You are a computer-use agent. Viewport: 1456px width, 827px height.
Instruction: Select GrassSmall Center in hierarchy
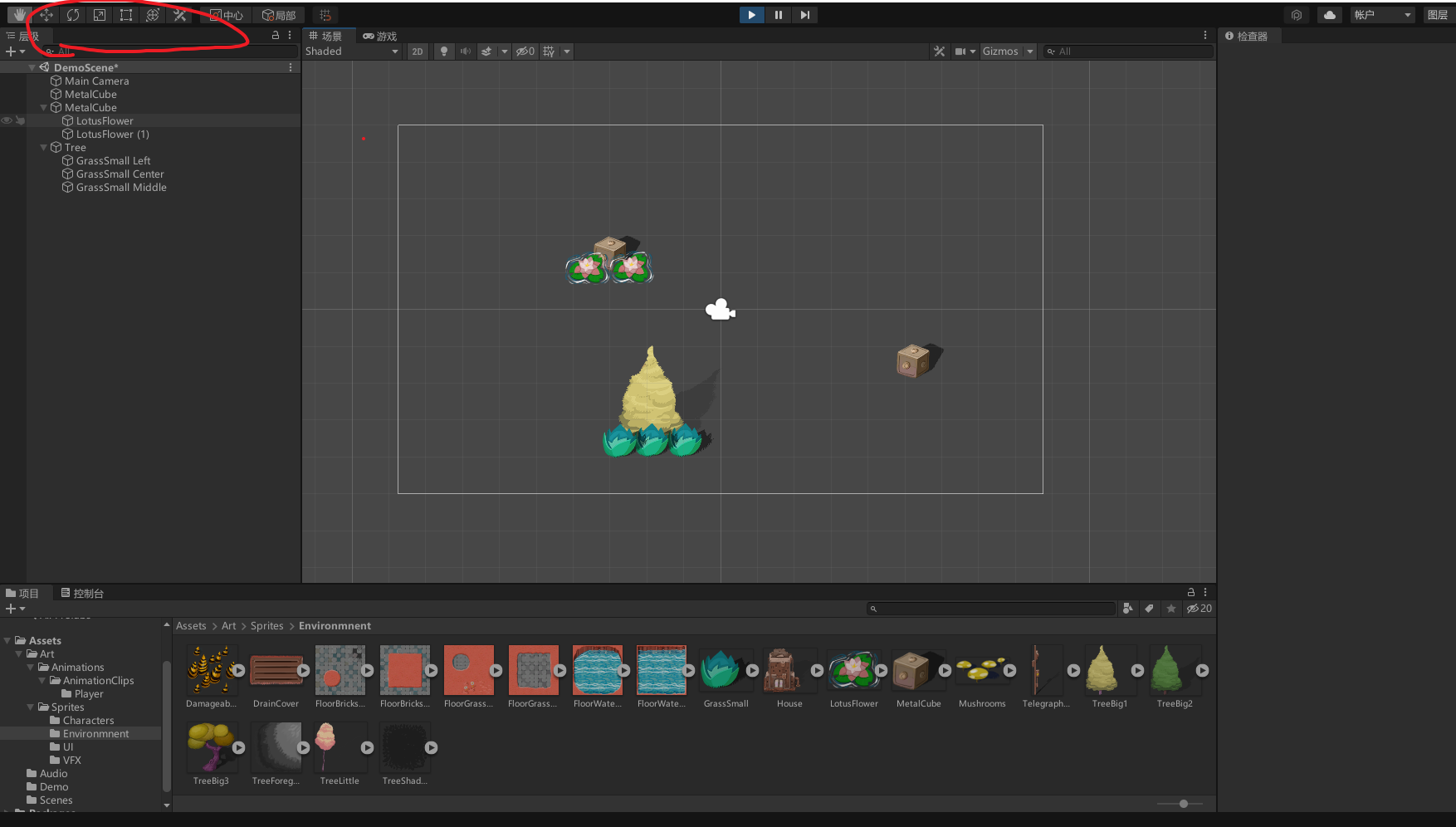pyautogui.click(x=120, y=174)
